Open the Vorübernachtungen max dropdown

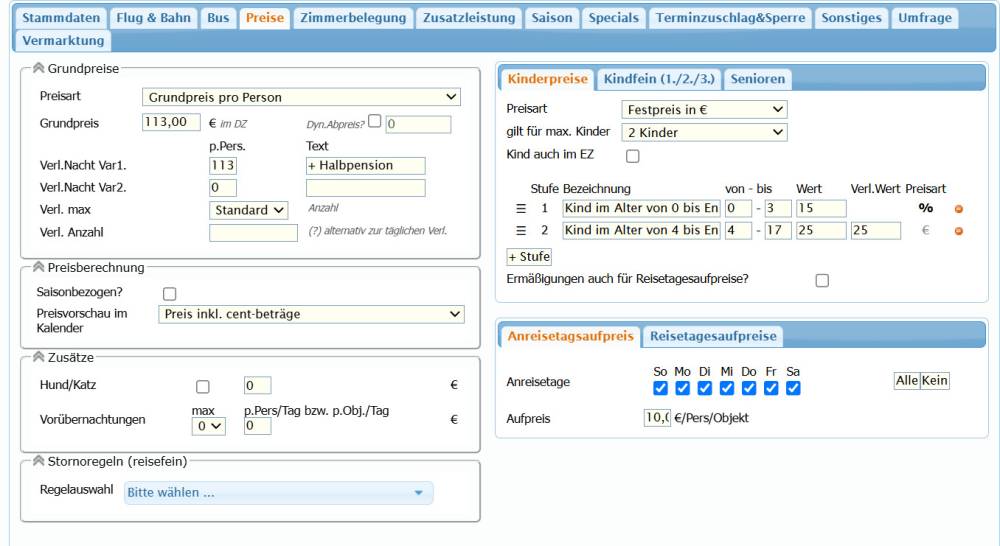[209, 426]
